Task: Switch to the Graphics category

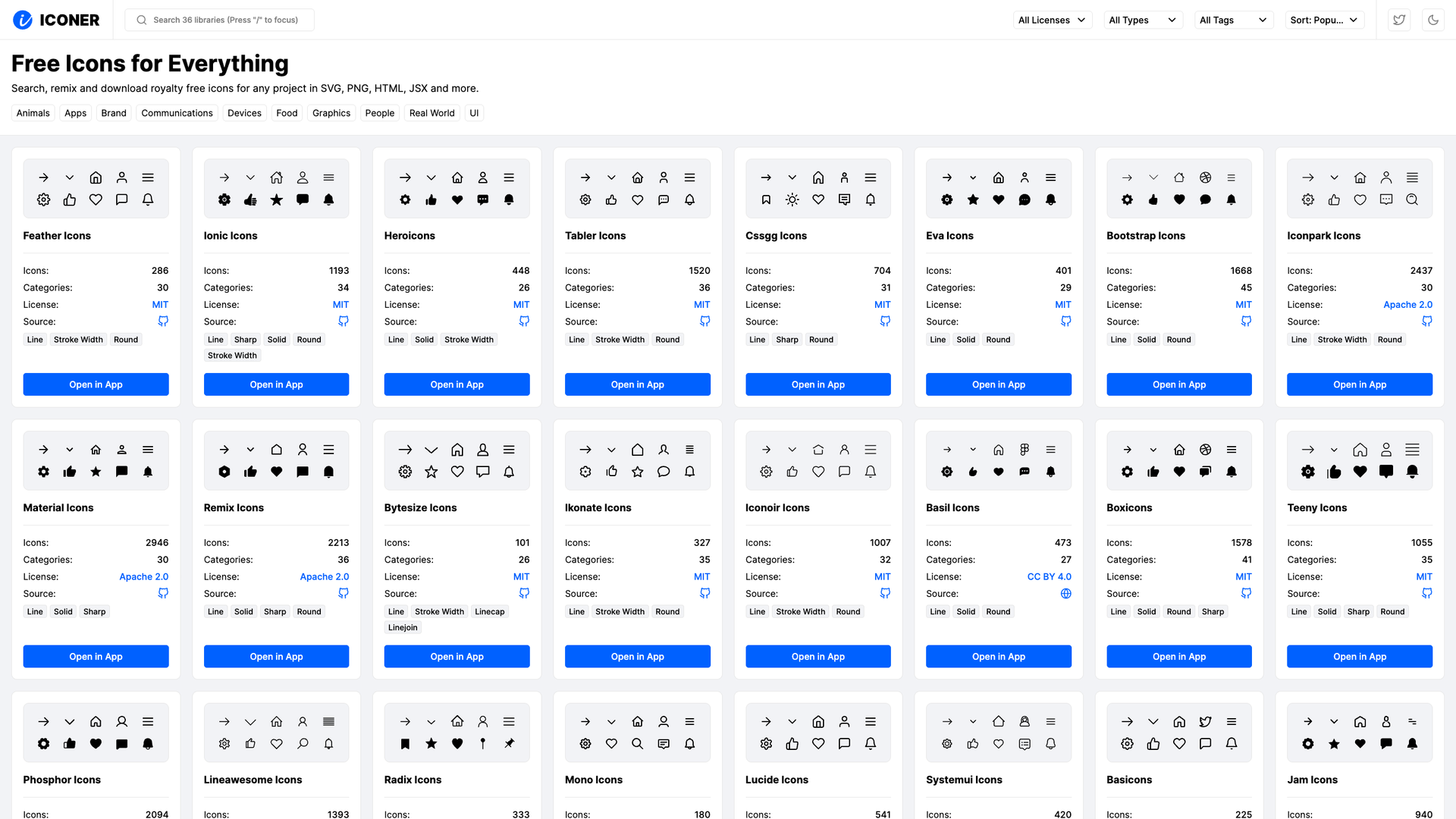Action: (331, 112)
